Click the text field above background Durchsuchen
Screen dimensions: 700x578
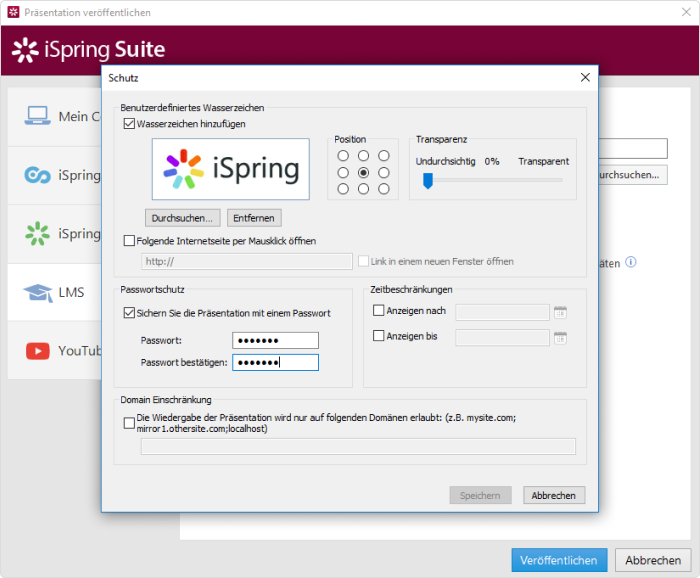(x=633, y=148)
